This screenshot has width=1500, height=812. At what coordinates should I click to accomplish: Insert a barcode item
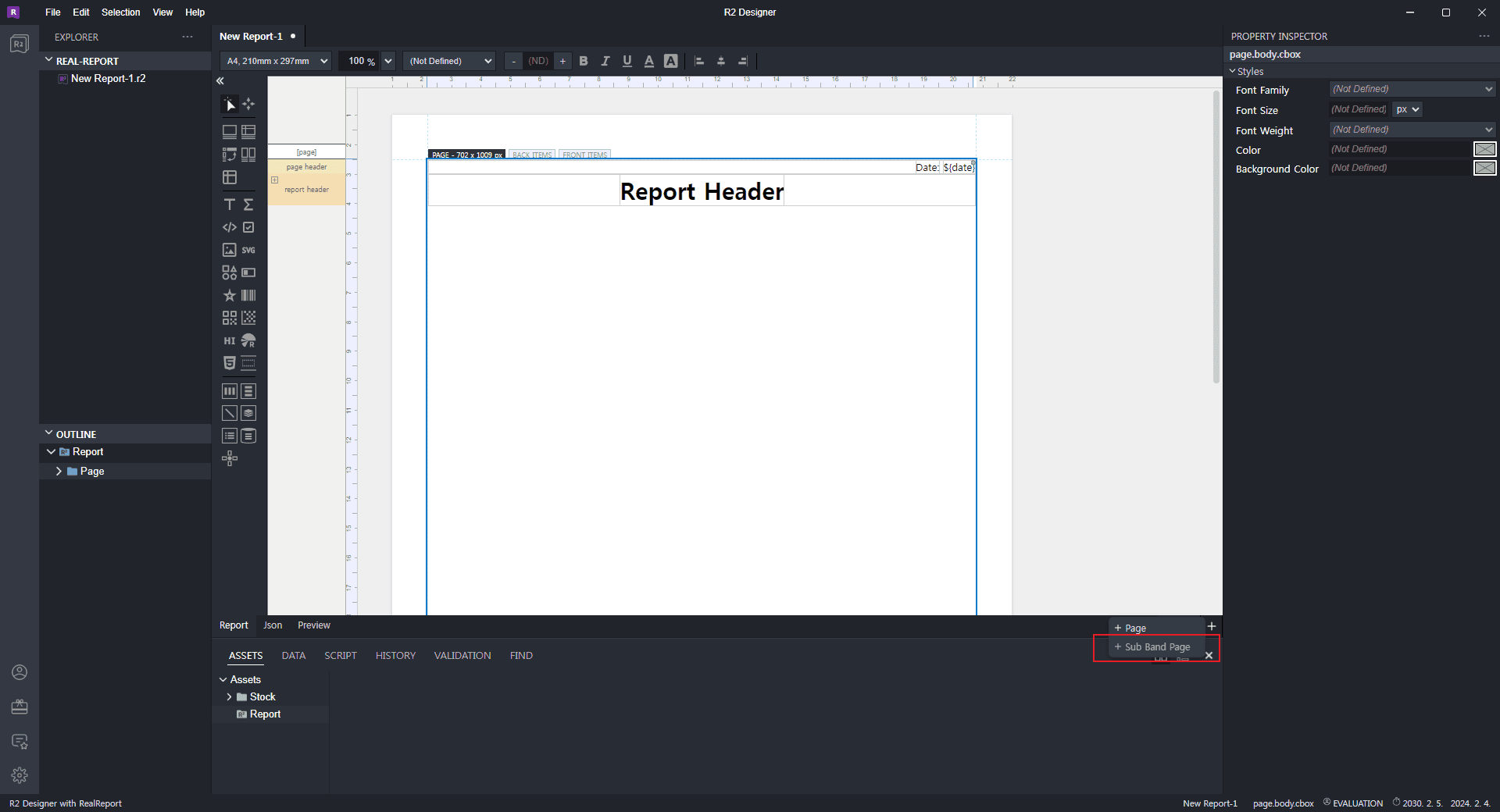pos(248,295)
